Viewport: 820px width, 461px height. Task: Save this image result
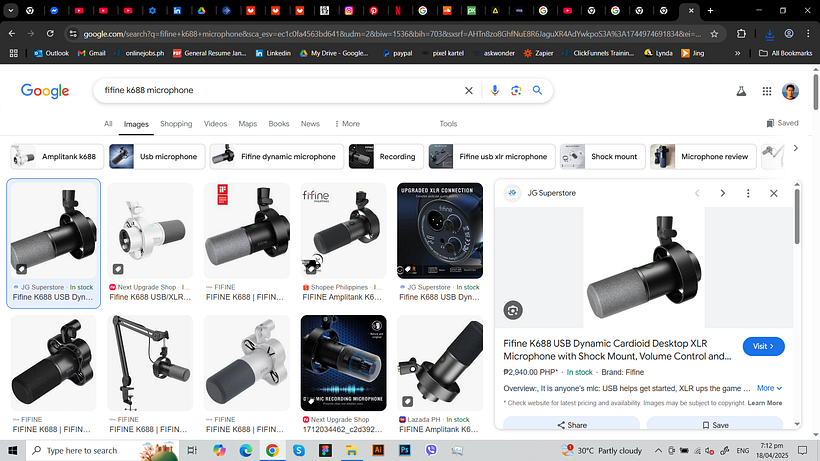pos(715,425)
